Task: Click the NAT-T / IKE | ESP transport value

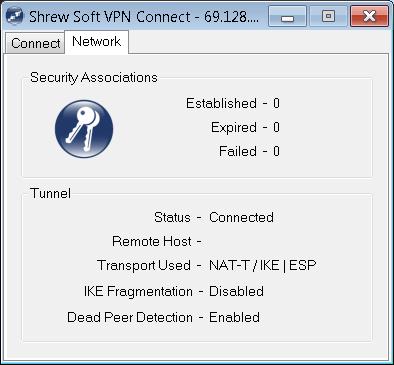Action: [x=263, y=265]
